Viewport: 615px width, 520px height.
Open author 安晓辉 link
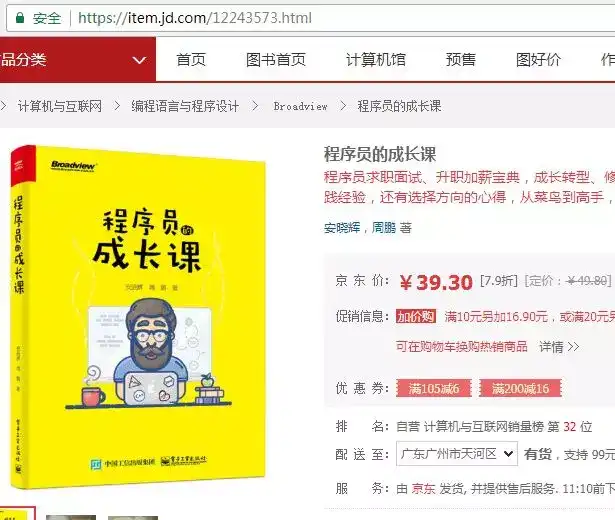[x=342, y=227]
